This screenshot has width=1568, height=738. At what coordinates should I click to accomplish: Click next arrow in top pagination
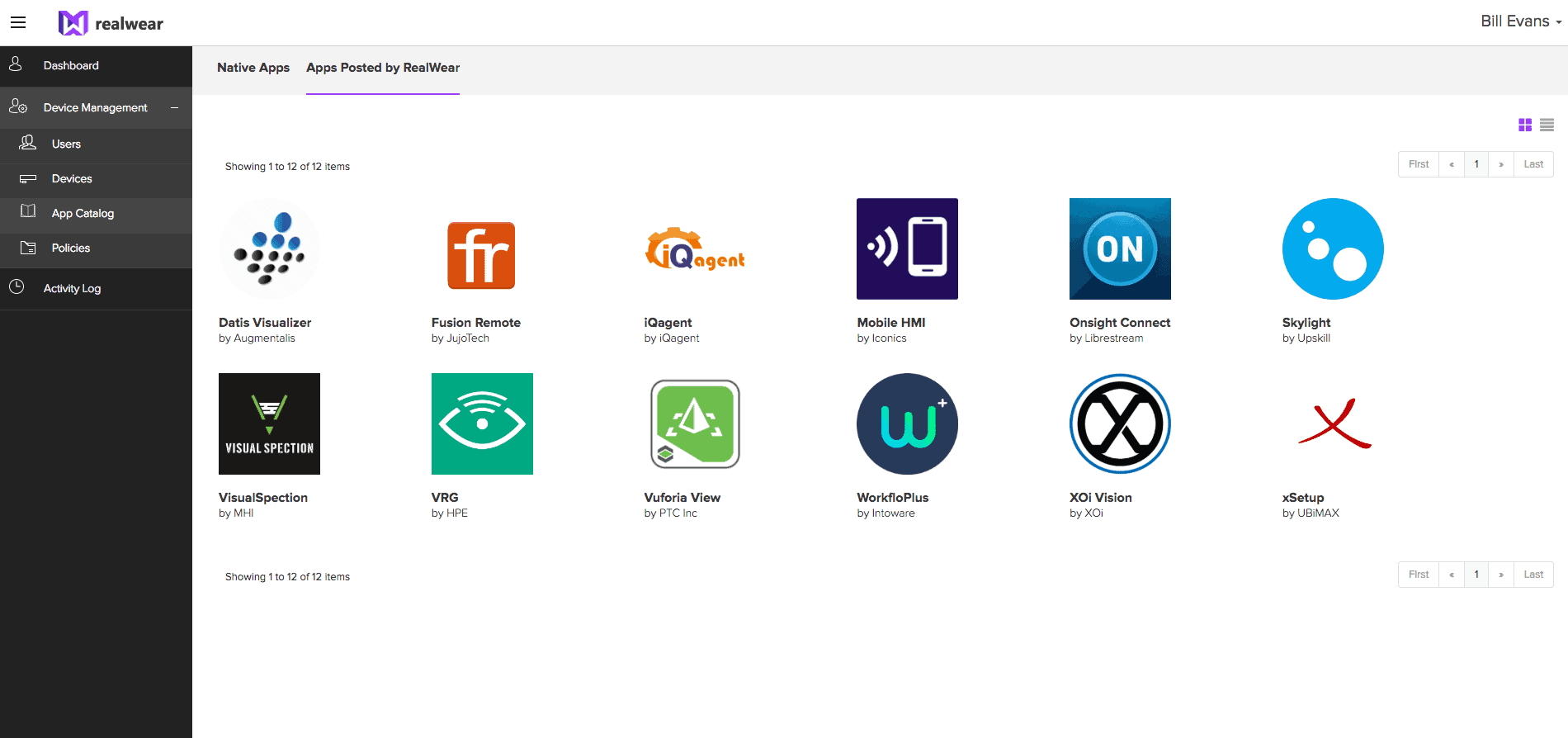click(x=1501, y=164)
